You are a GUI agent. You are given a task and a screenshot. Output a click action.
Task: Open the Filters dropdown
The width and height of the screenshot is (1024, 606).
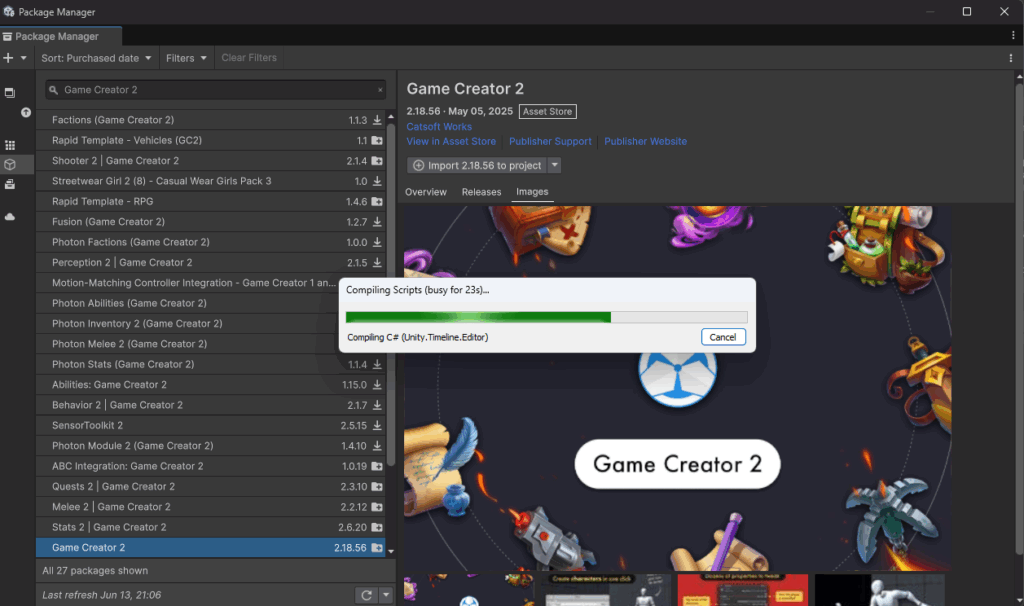click(x=186, y=58)
